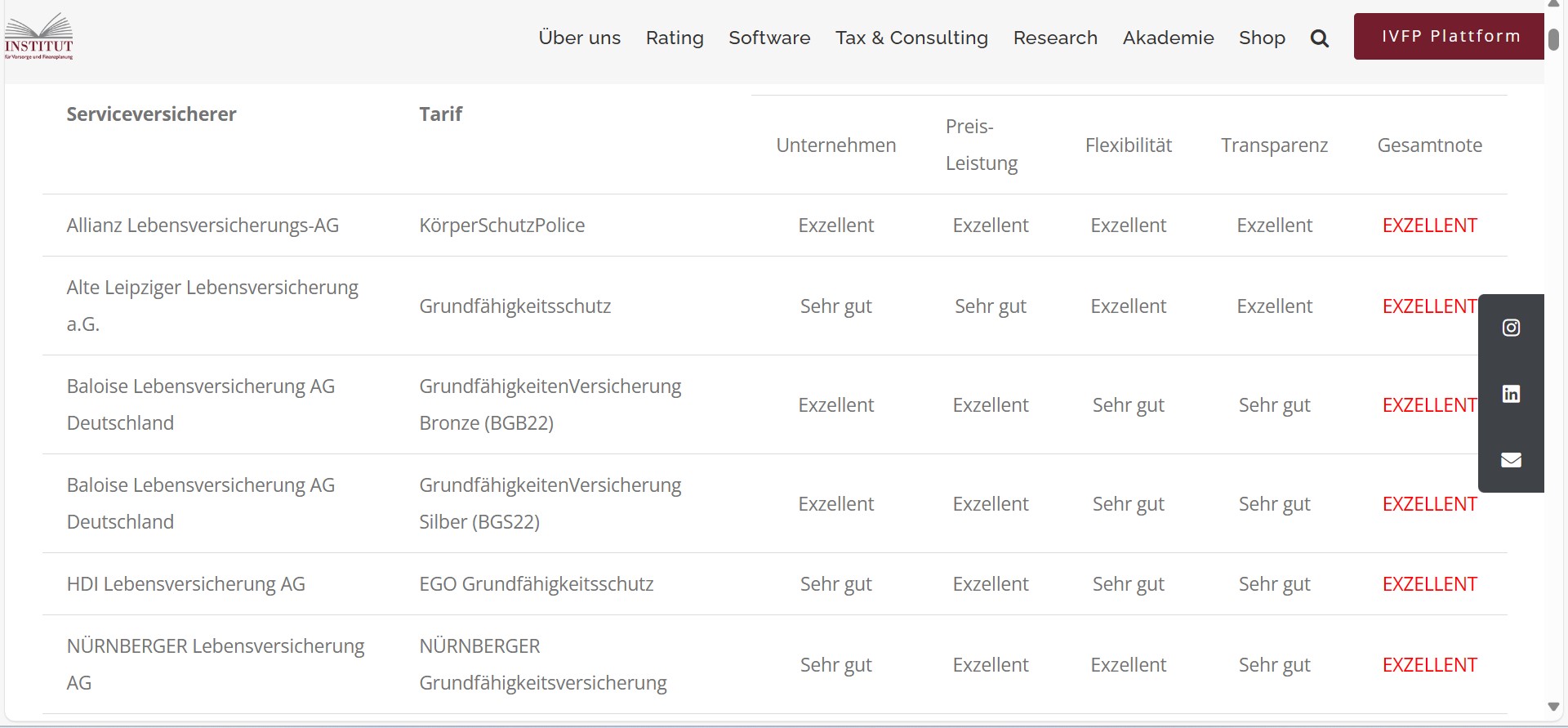Screen dimensions: 1568x728
Task: Click the scrollbar down arrow
Action: (x=1554, y=707)
